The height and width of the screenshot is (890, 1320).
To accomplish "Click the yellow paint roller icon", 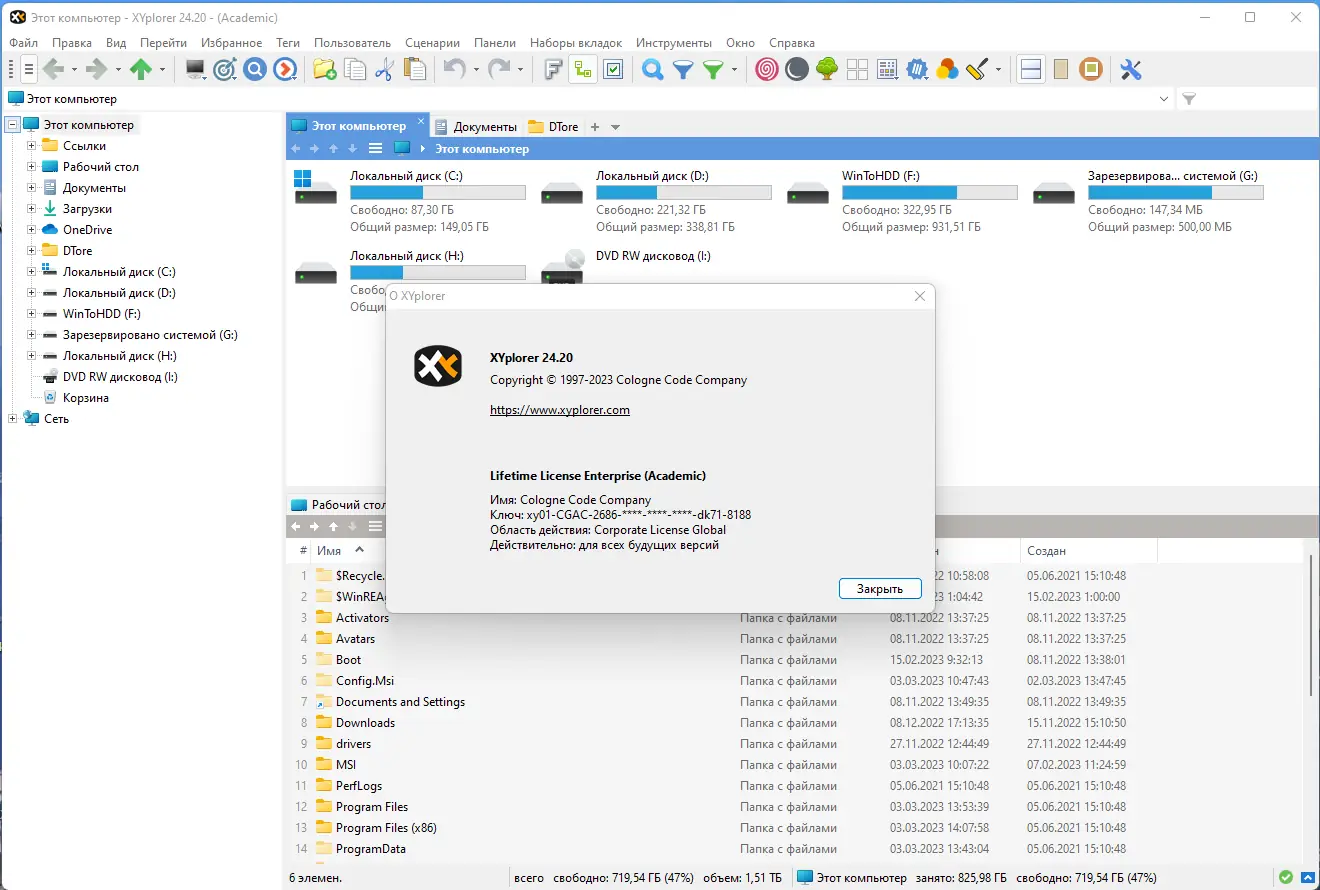I will [977, 69].
